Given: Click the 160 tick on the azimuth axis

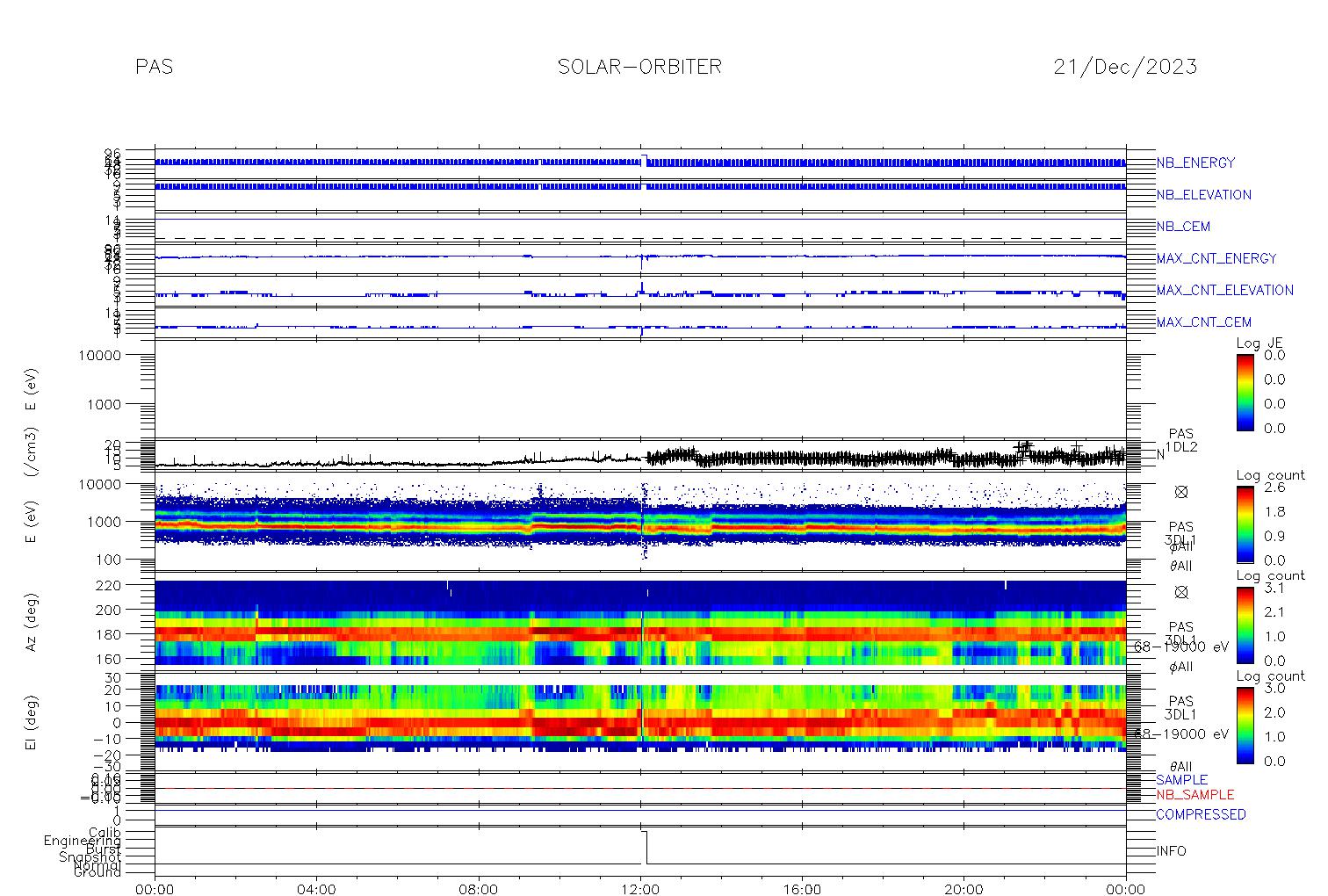Looking at the screenshot, I should coord(134,659).
